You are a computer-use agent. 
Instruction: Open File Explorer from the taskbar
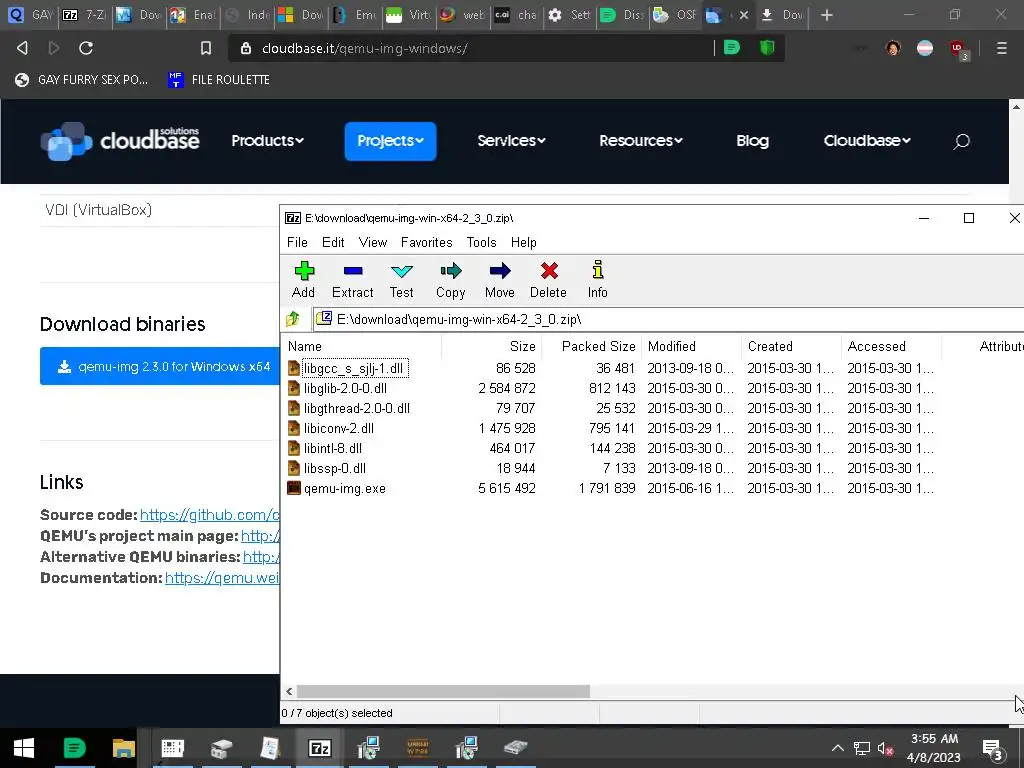click(123, 748)
